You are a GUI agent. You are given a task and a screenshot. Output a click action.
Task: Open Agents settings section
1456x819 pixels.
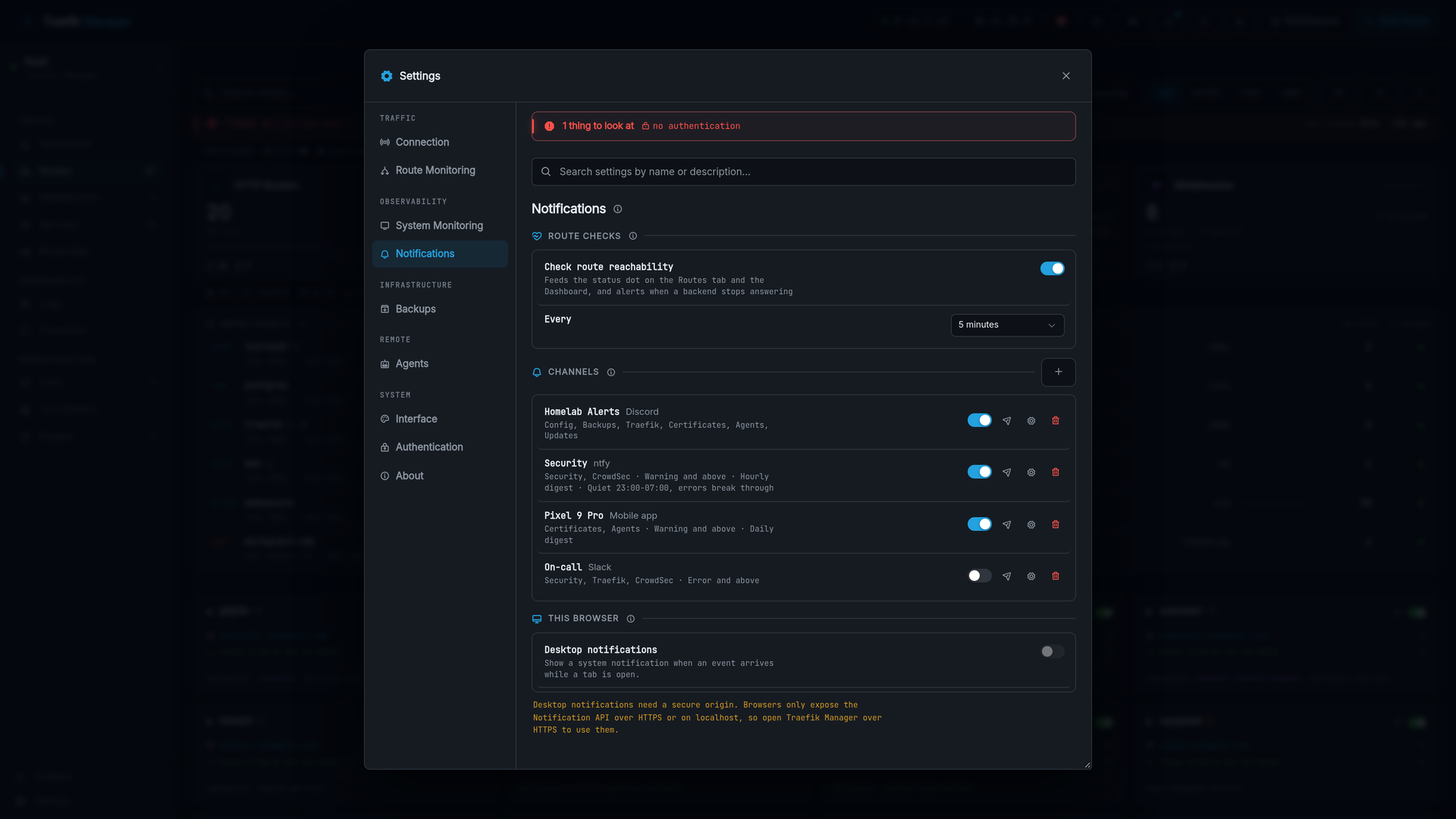pyautogui.click(x=440, y=364)
